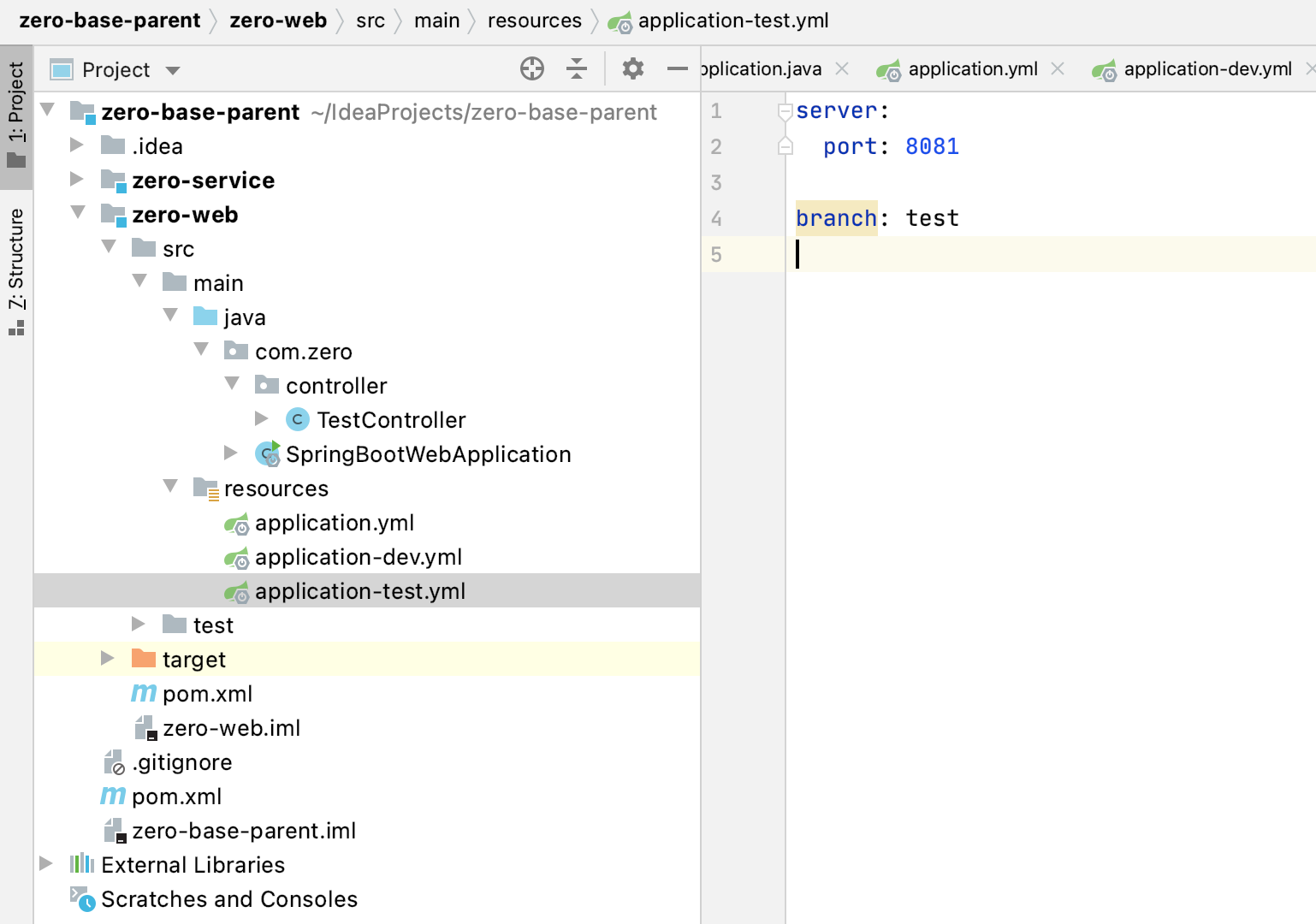The height and width of the screenshot is (924, 1316).
Task: Close the pplication.java editor tab
Action: (x=842, y=68)
